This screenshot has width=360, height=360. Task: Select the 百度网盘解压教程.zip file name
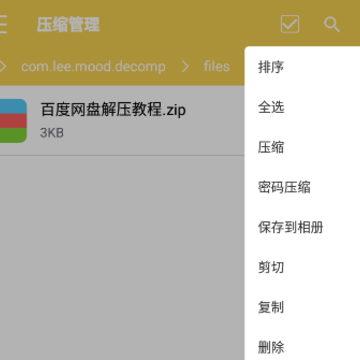[113, 109]
